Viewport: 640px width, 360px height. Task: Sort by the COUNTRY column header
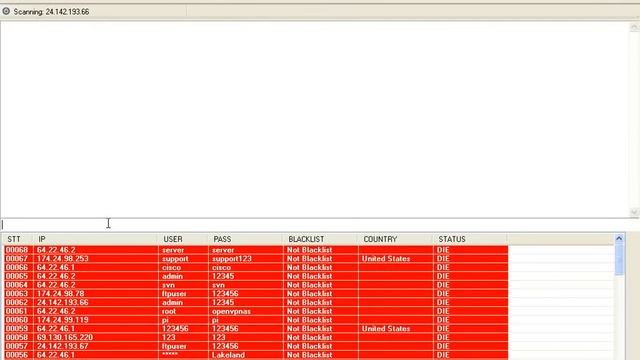point(395,239)
